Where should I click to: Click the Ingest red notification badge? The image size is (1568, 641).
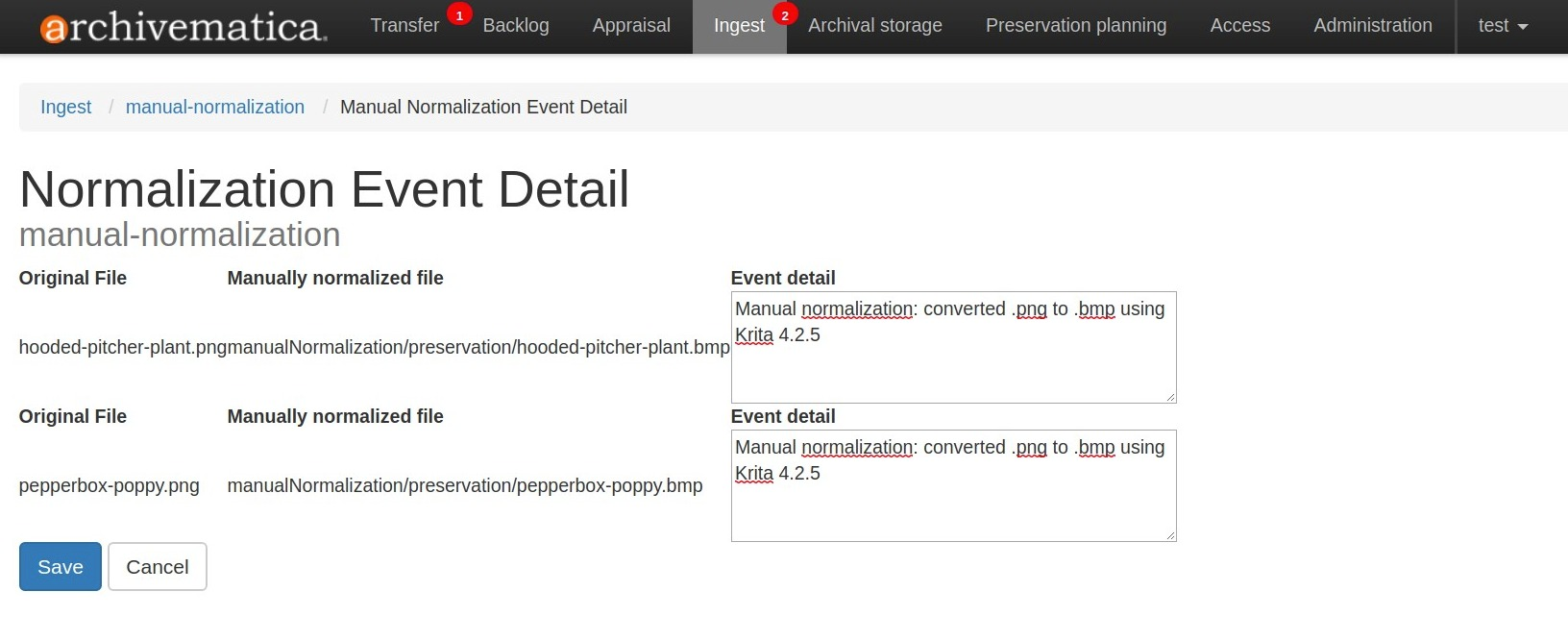pyautogui.click(x=785, y=15)
